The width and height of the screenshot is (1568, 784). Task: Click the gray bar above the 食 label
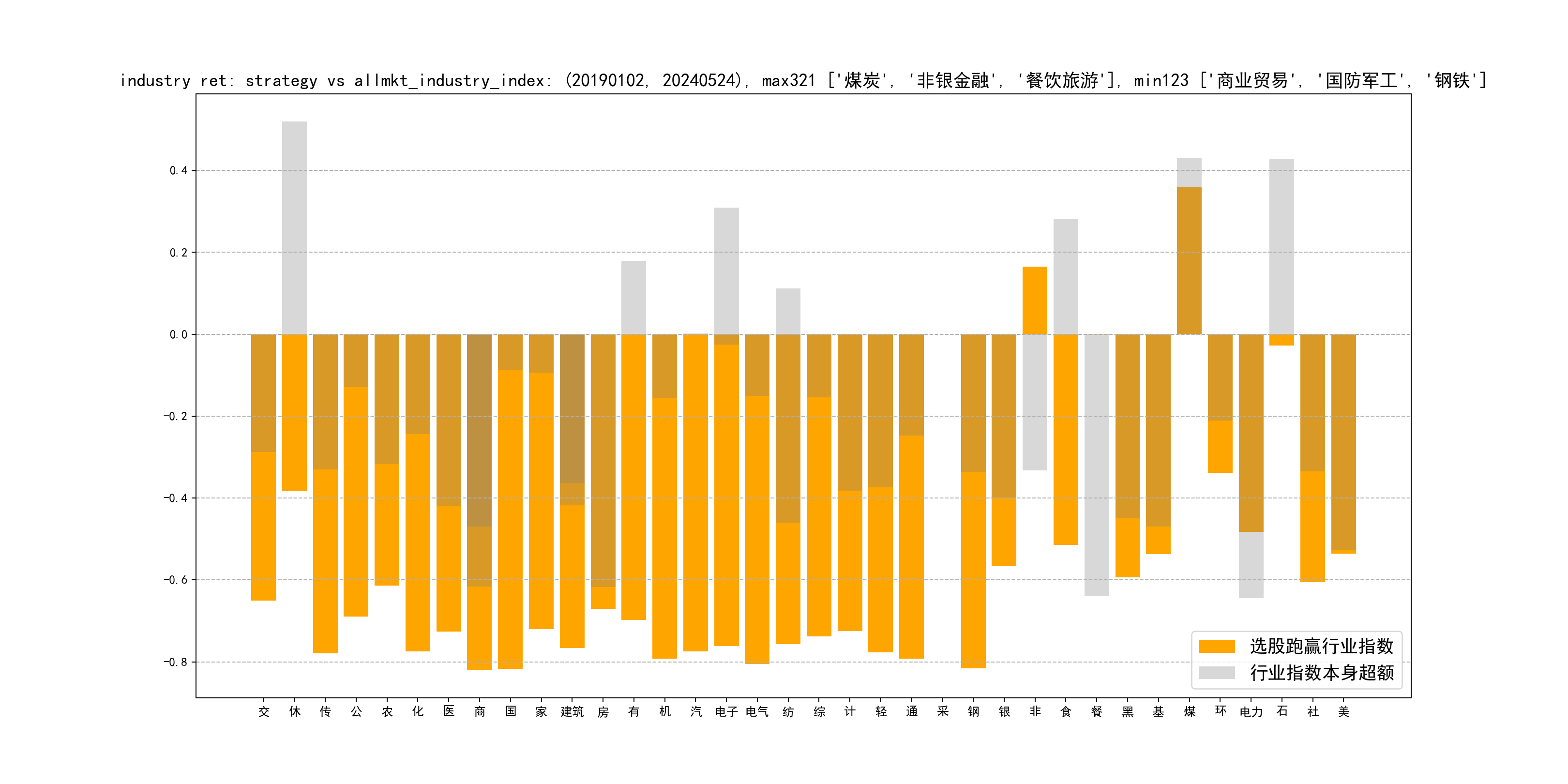1066,276
